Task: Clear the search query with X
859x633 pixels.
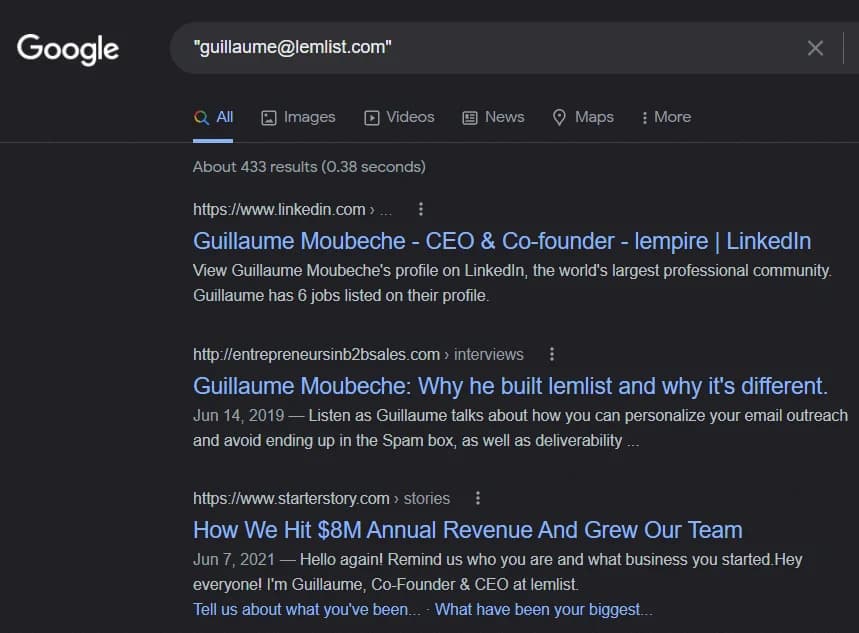Action: coord(815,48)
